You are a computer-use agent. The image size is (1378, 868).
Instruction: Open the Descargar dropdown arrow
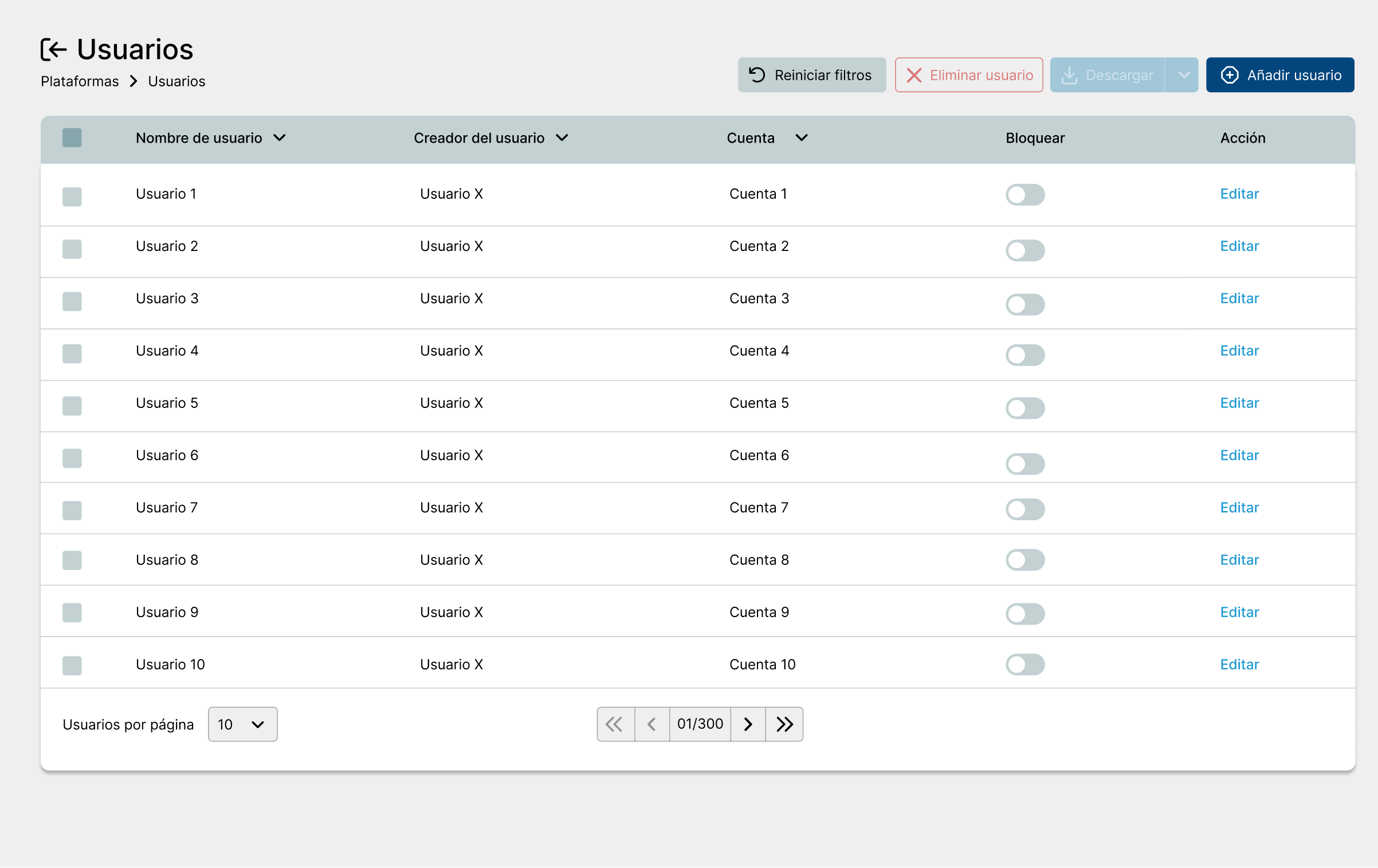[1183, 75]
